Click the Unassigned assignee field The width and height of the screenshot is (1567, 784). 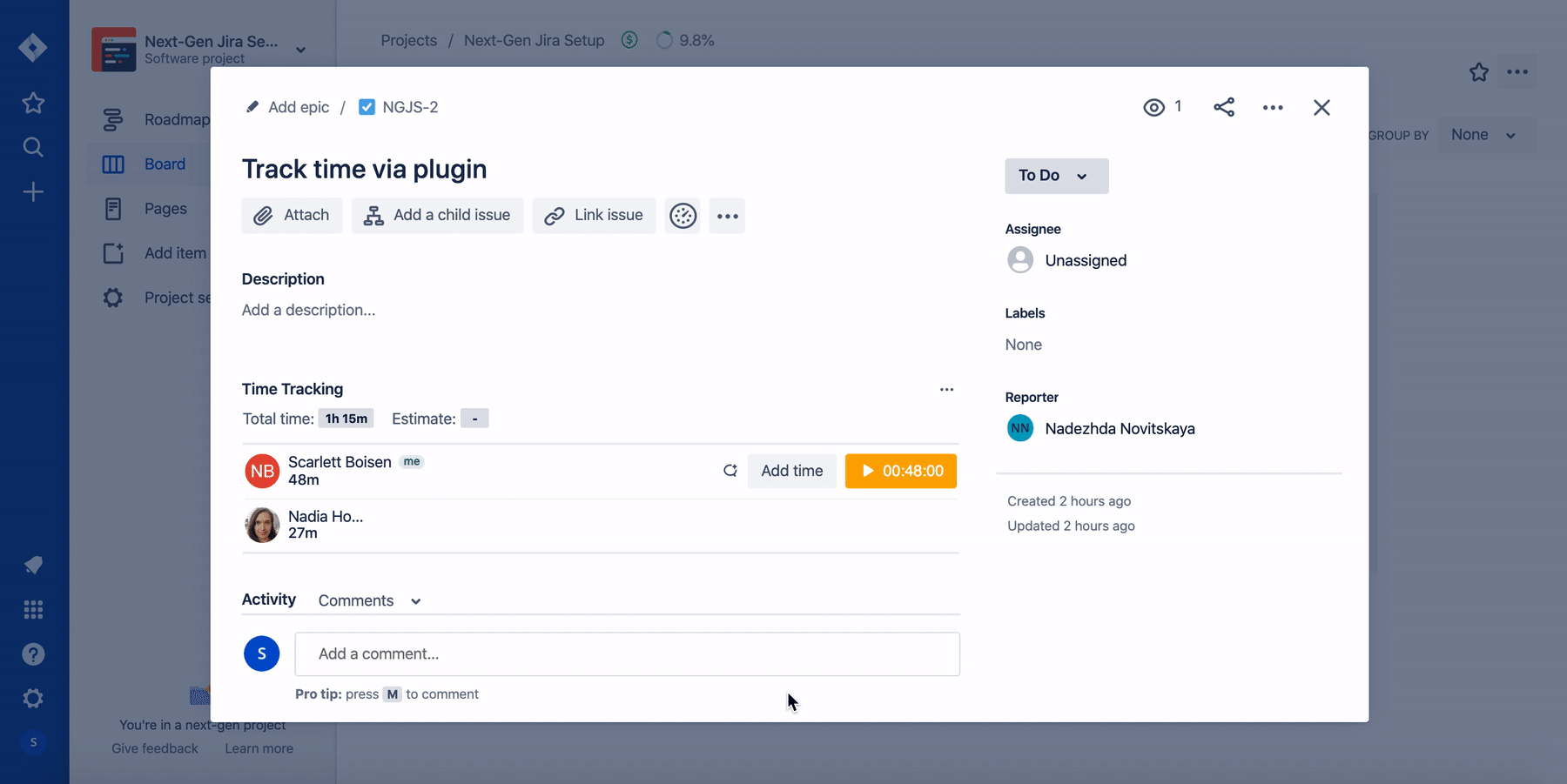pos(1085,260)
